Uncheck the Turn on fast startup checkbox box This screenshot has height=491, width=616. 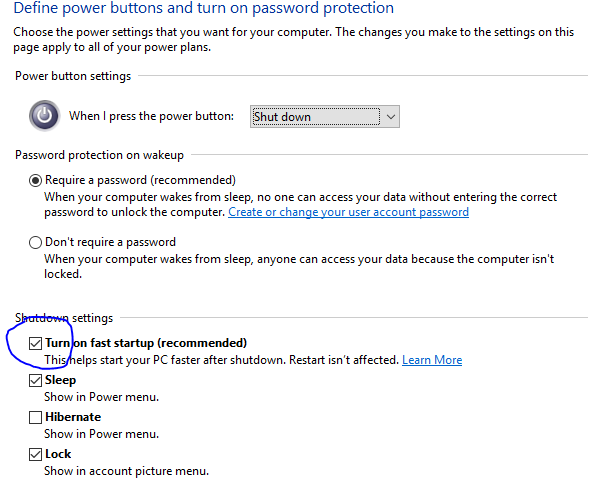pos(35,343)
